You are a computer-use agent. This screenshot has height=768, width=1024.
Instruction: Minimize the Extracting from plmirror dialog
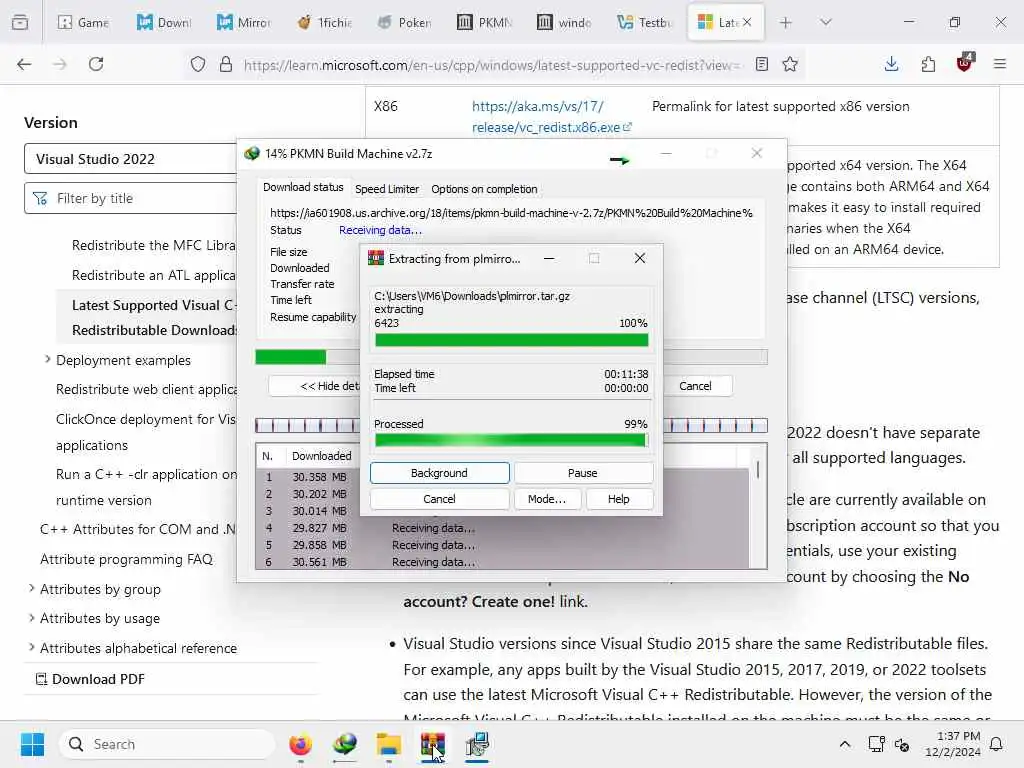point(549,259)
